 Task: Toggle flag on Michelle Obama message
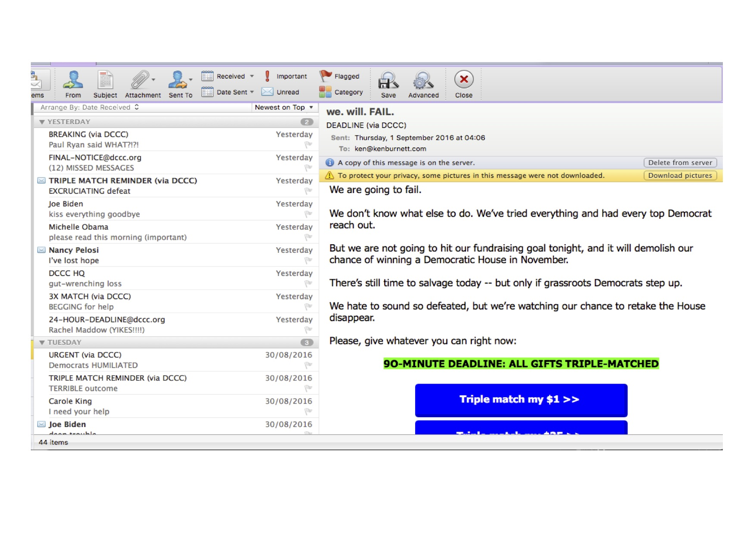click(x=308, y=237)
